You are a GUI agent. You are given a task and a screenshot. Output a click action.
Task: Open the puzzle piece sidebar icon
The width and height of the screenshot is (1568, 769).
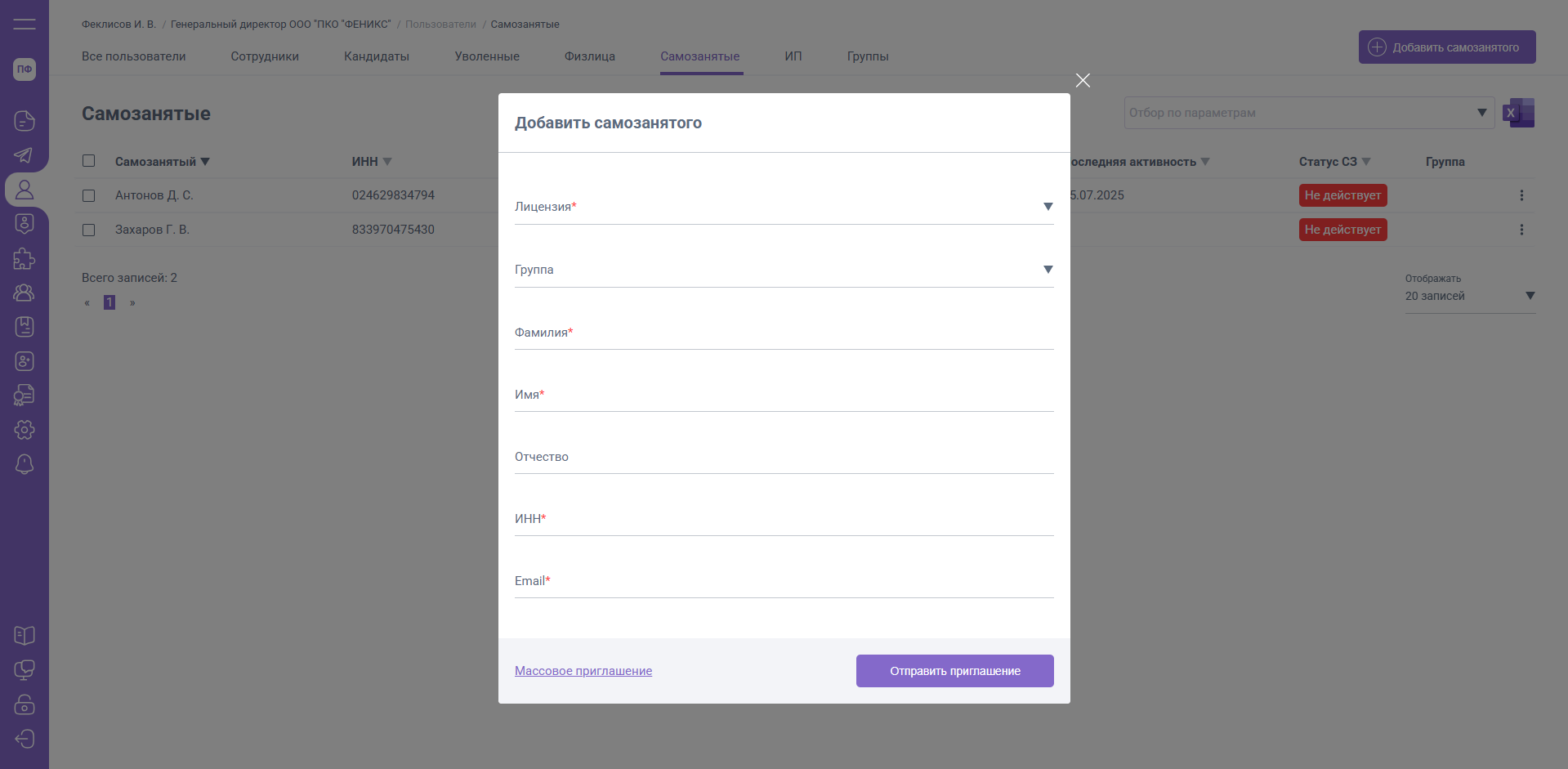[25, 258]
